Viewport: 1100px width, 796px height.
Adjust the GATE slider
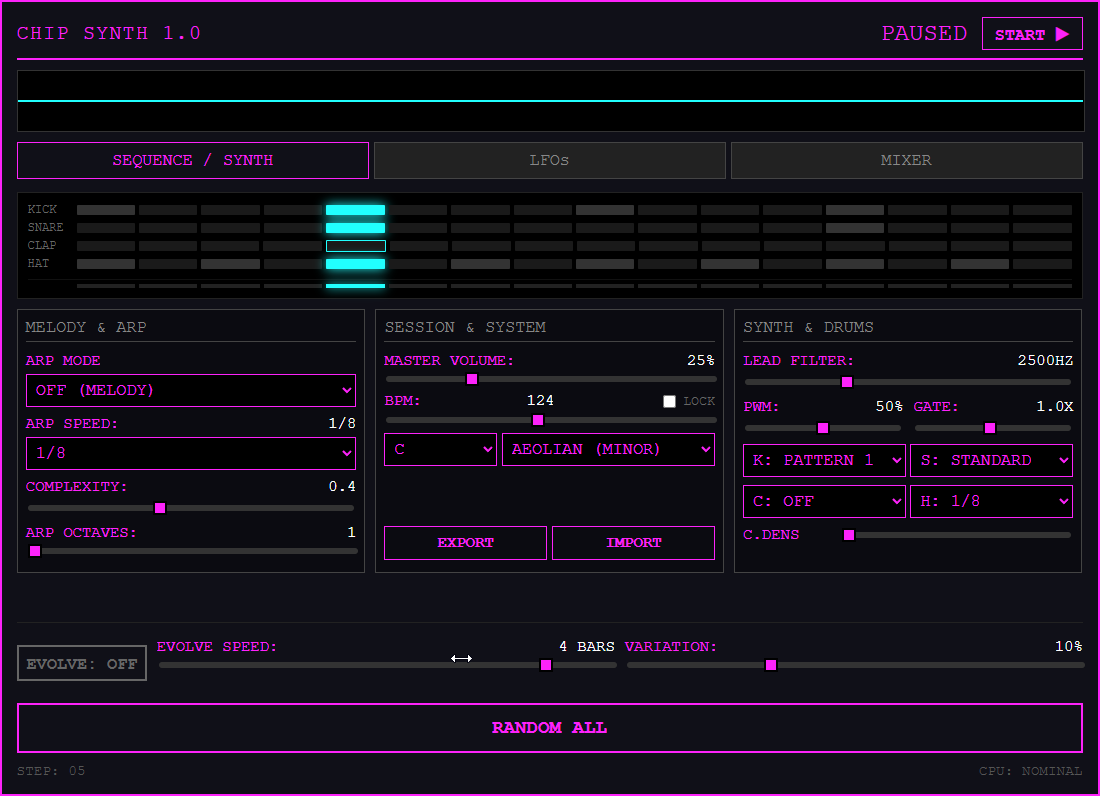[993, 428]
